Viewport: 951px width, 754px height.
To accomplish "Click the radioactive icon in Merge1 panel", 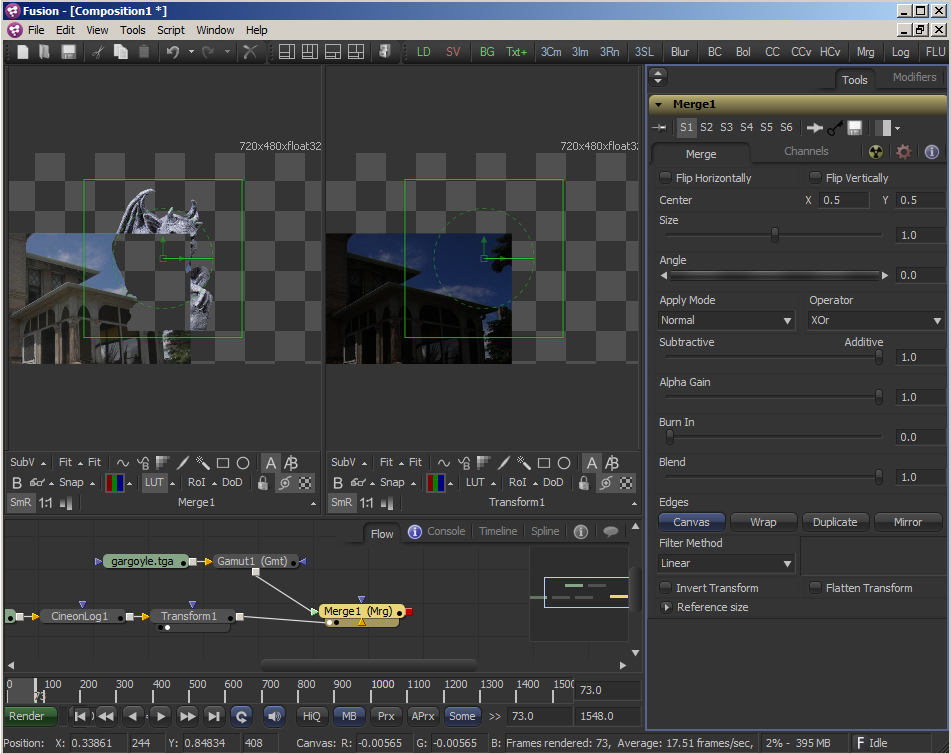I will tap(876, 152).
